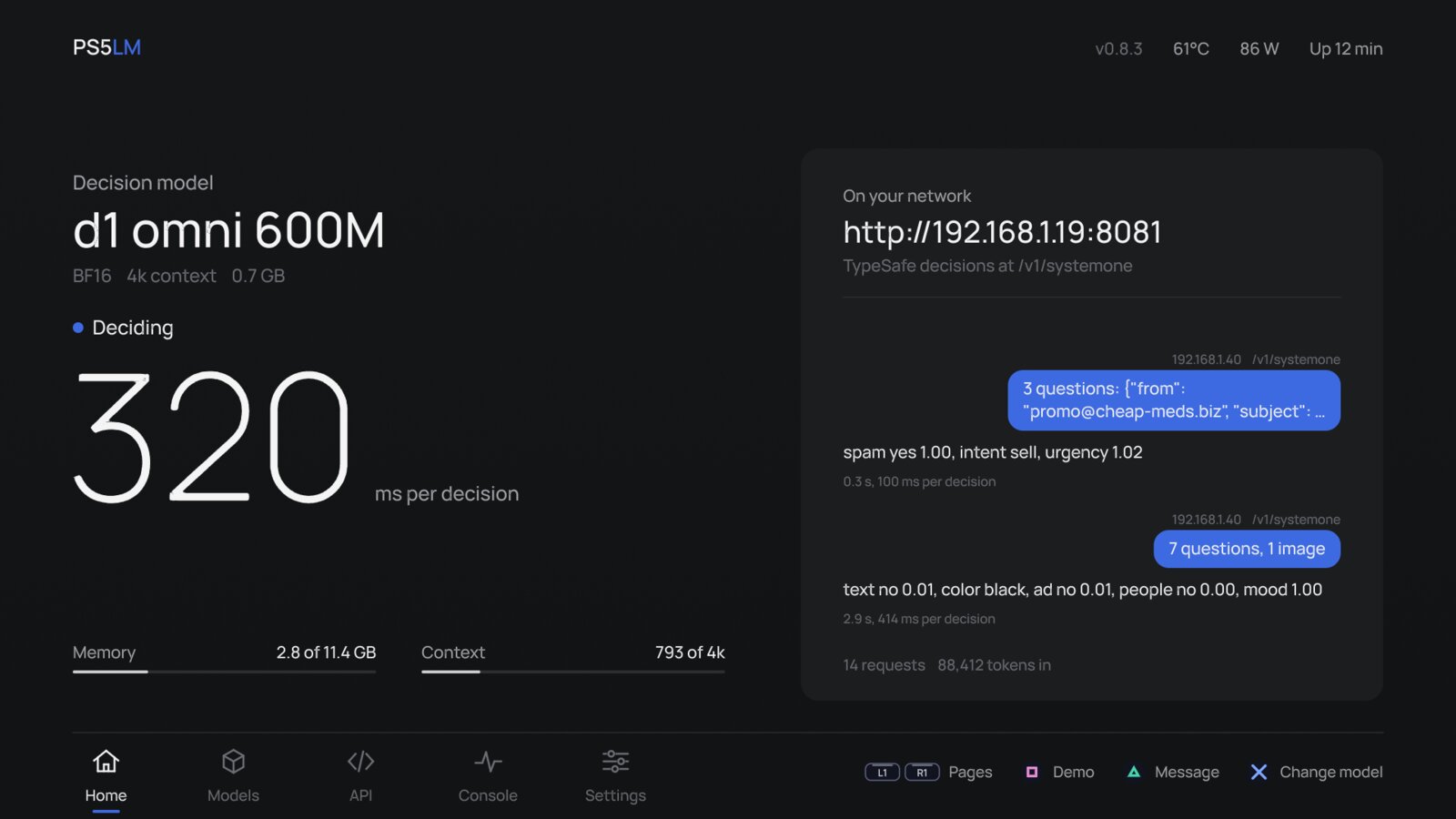The height and width of the screenshot is (819, 1456).
Task: Click the Change model button label
Action: click(1330, 772)
